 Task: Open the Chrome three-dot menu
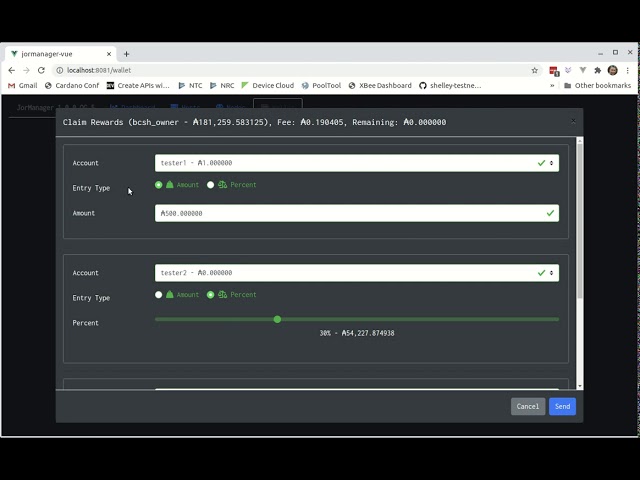(x=628, y=70)
